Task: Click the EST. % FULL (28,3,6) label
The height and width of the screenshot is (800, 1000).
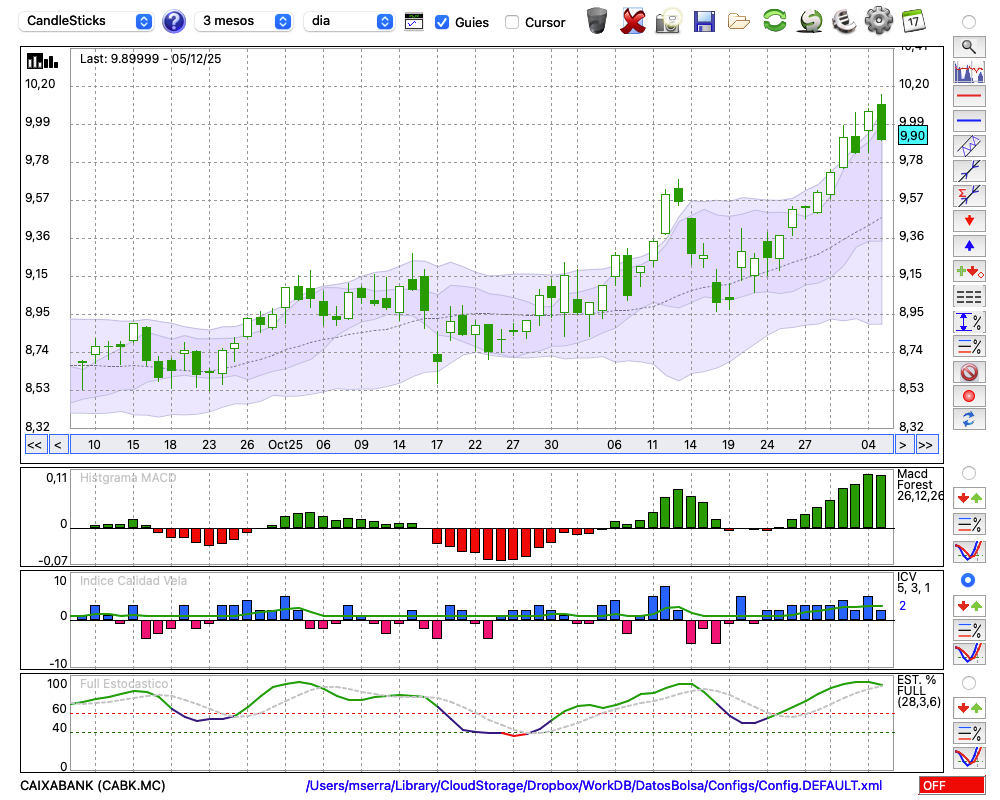Action: (918, 691)
